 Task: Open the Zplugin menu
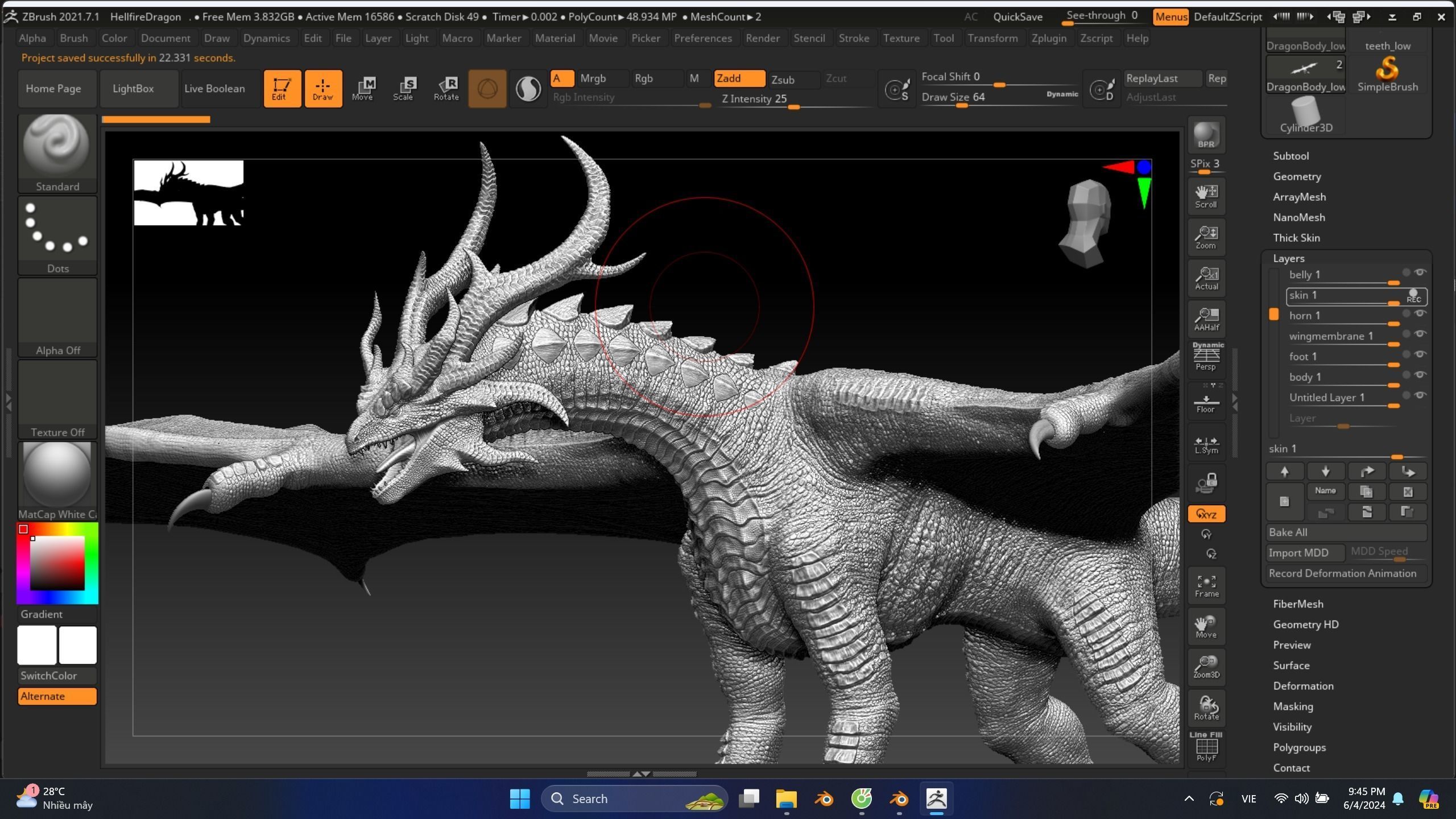pyautogui.click(x=1049, y=38)
